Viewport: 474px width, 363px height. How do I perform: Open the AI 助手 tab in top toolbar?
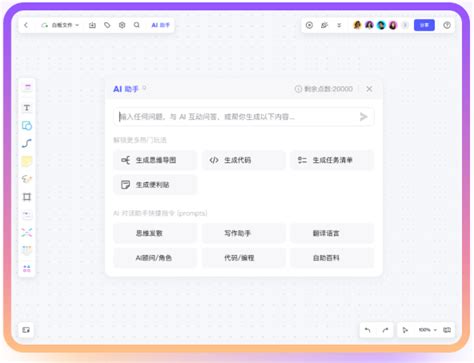click(x=161, y=25)
